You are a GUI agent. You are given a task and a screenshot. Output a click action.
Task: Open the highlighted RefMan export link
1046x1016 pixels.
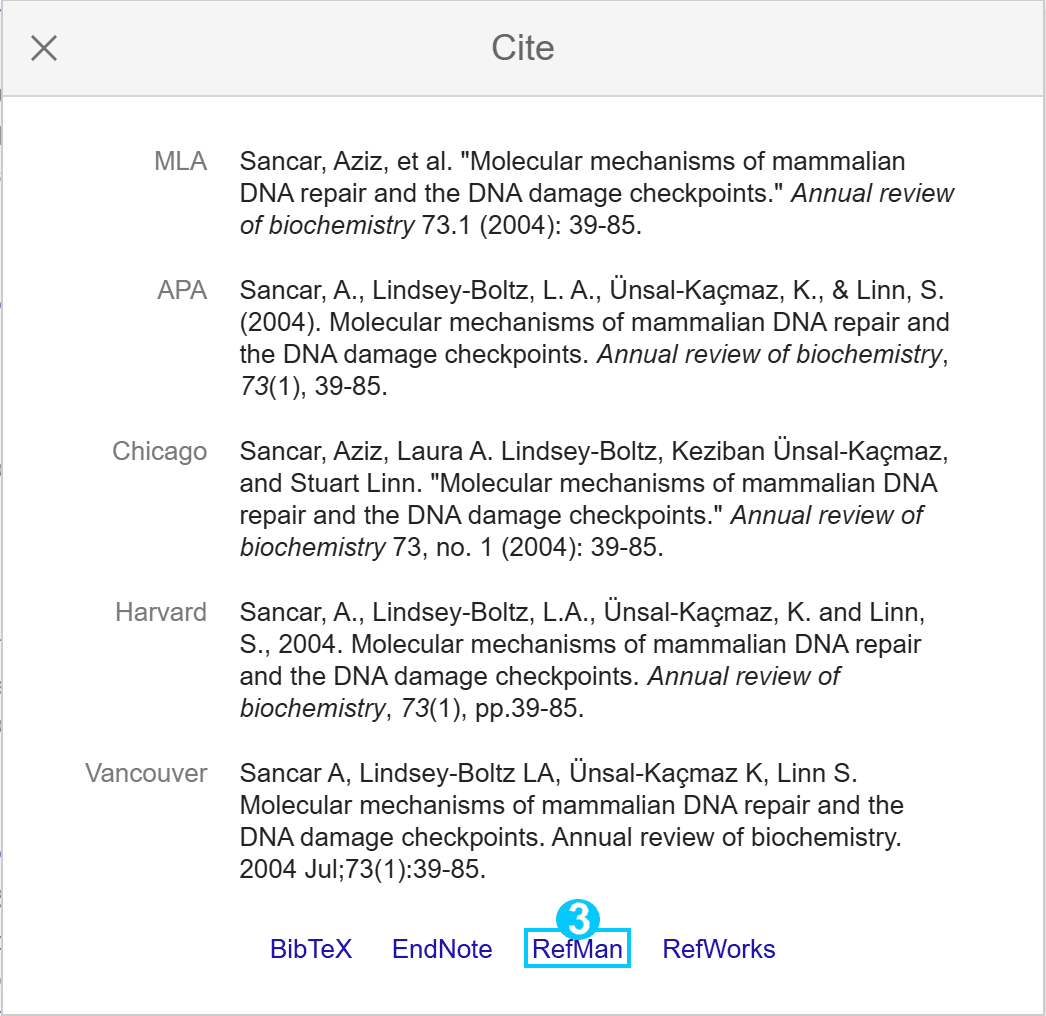tap(577, 949)
